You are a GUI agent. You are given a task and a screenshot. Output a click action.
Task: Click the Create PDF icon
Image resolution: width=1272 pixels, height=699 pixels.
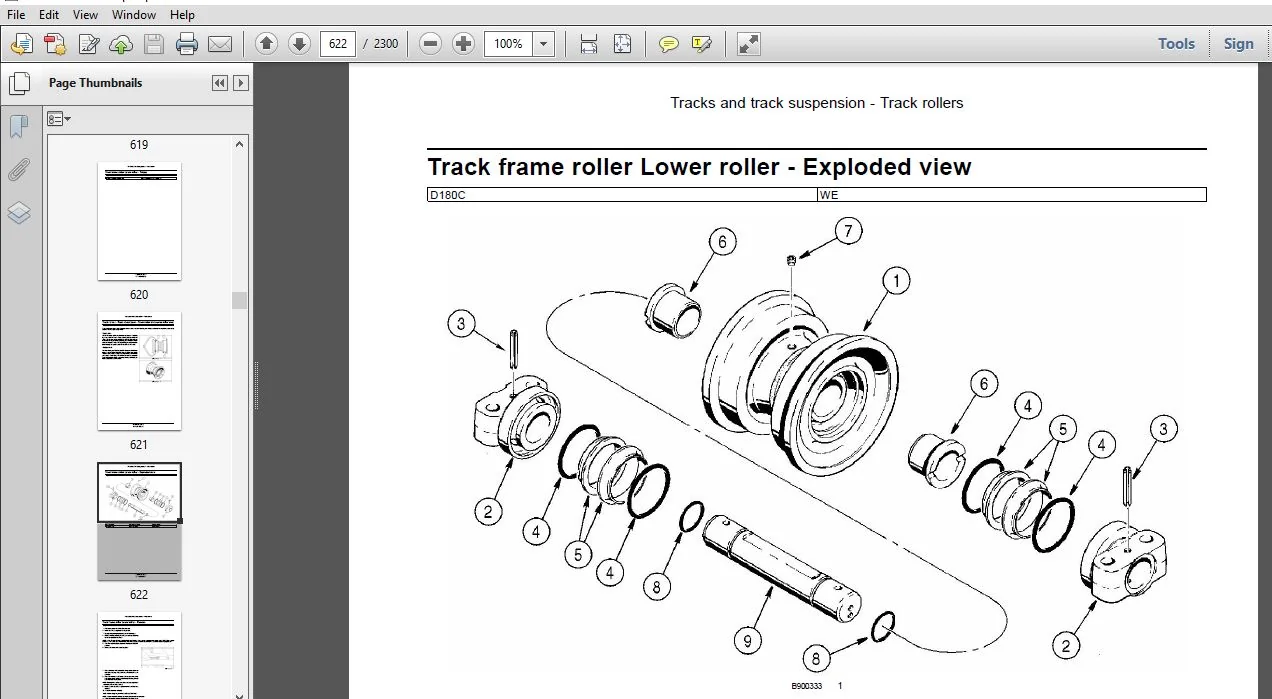point(55,44)
